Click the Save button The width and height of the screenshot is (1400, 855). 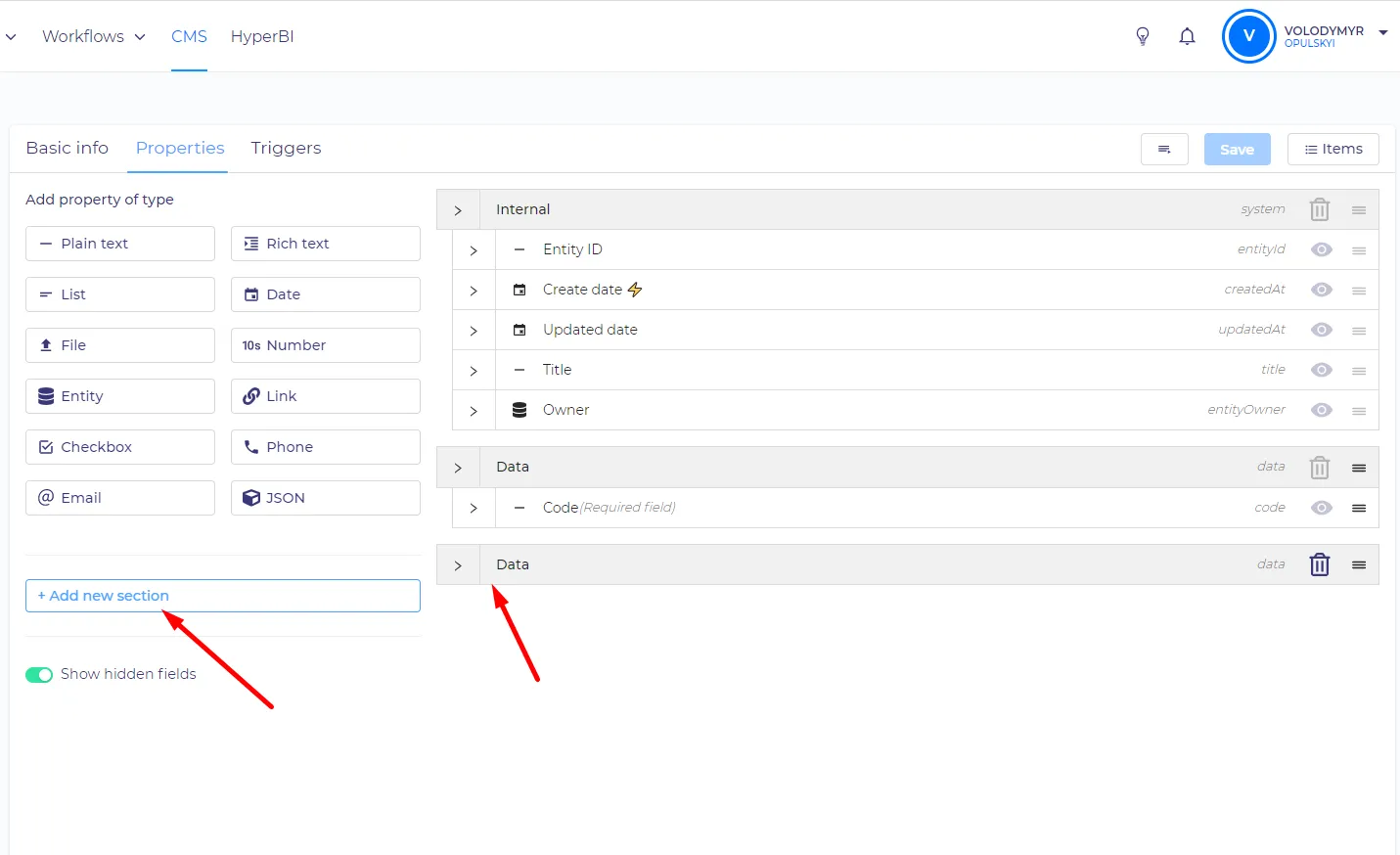[x=1237, y=150]
